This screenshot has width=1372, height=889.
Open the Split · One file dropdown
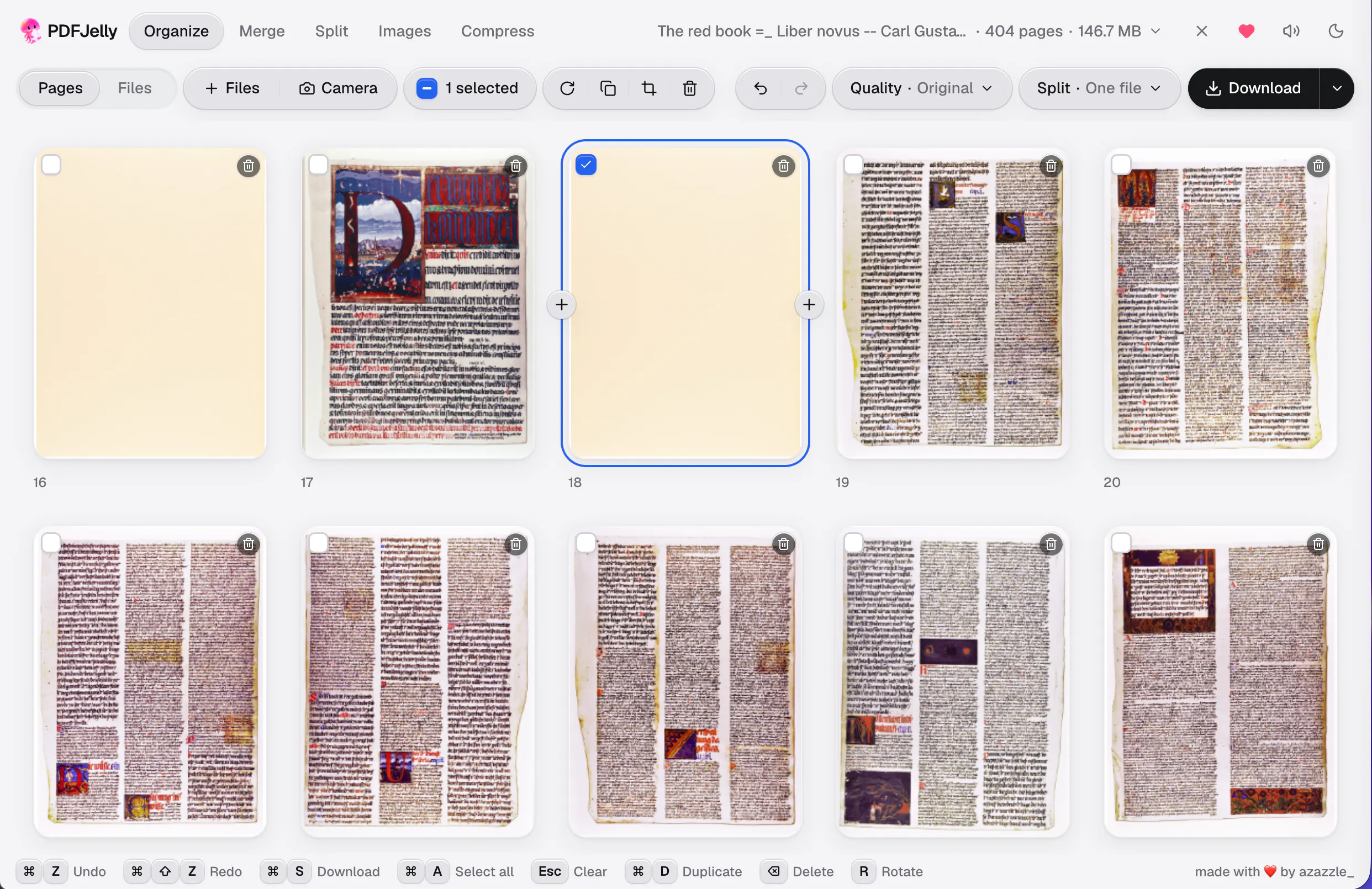click(x=1099, y=88)
